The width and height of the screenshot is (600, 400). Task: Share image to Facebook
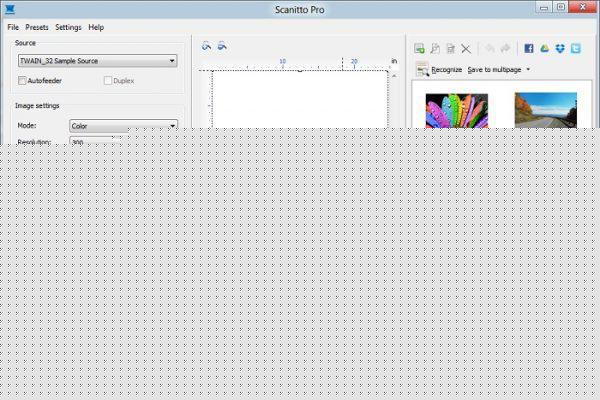pos(529,48)
